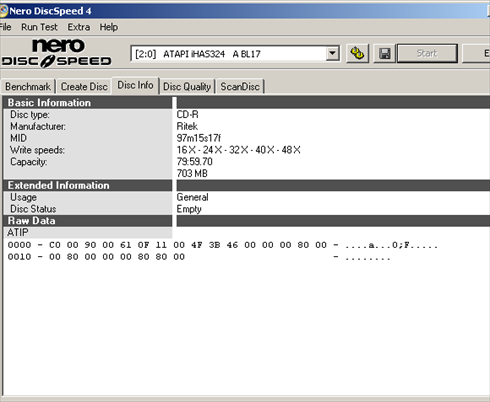490x402 pixels.
Task: Select the Disc type label
Action: pos(30,115)
